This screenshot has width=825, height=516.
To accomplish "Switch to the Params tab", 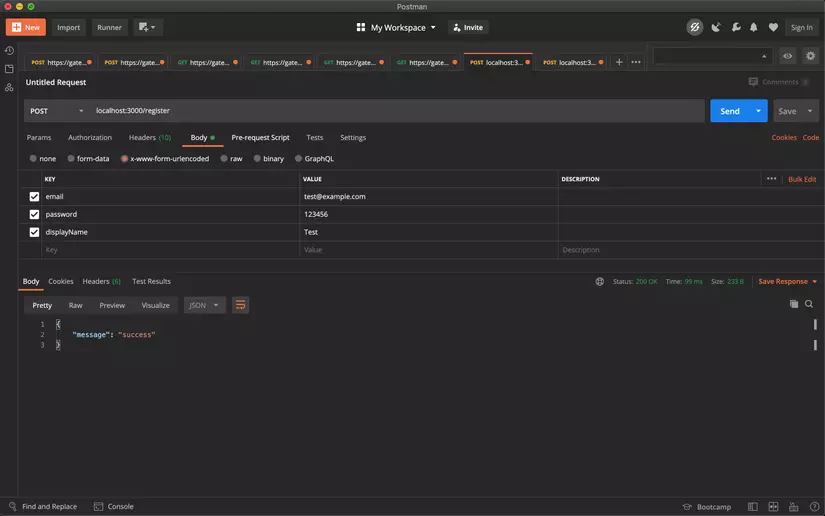I will [x=39, y=137].
